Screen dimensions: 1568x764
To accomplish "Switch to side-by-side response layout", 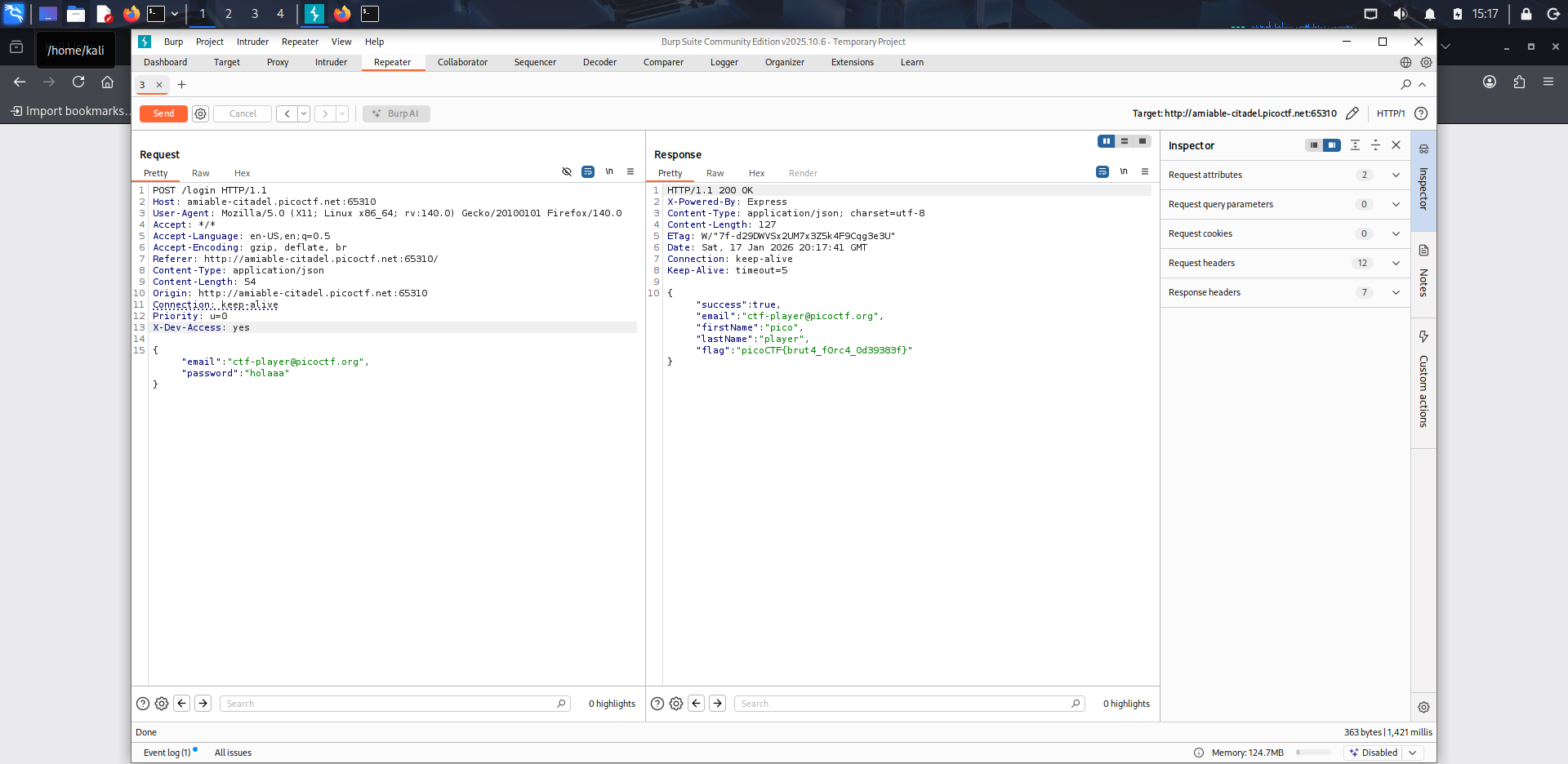I will 1107,141.
